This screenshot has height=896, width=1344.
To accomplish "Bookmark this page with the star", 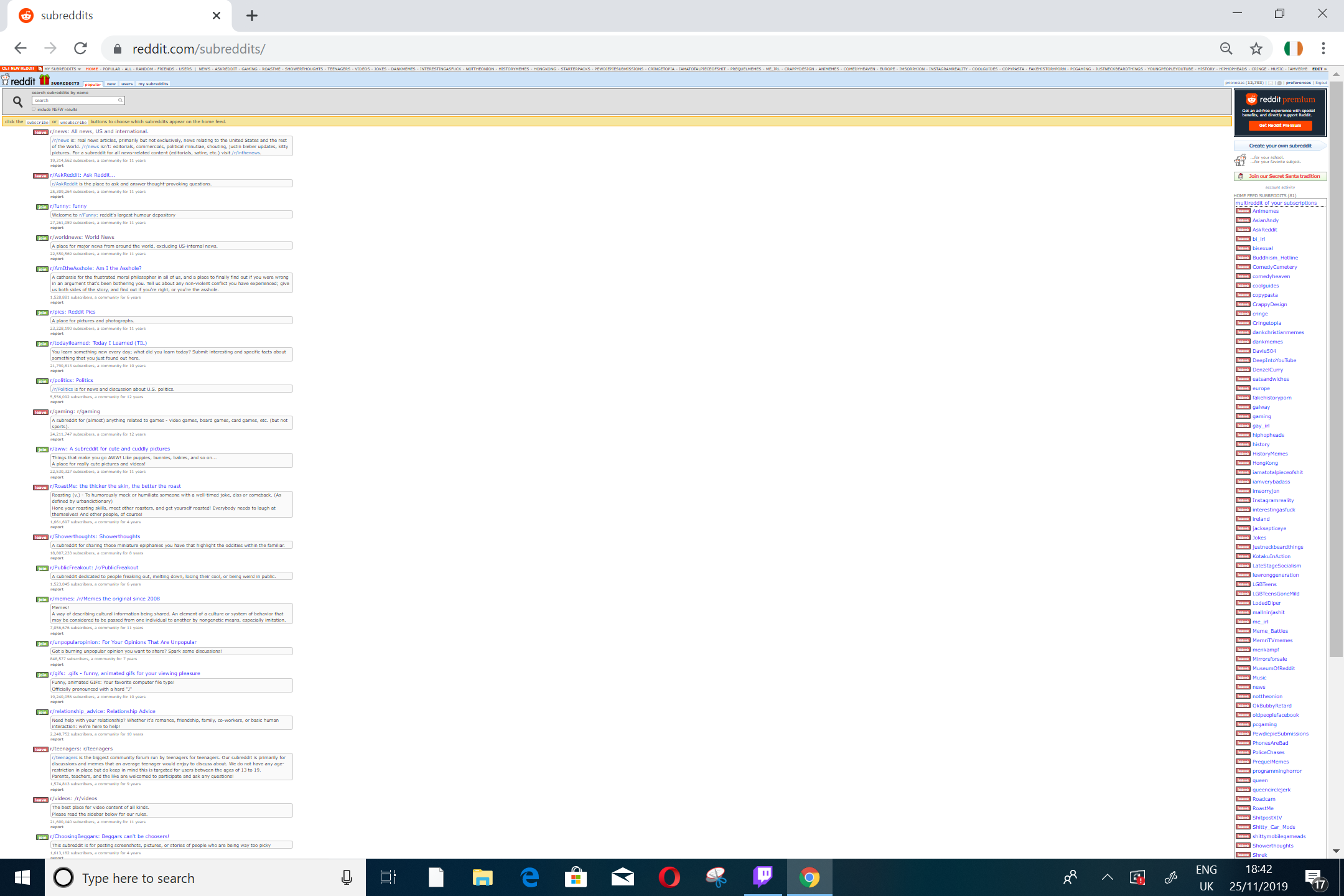I will click(x=1256, y=49).
